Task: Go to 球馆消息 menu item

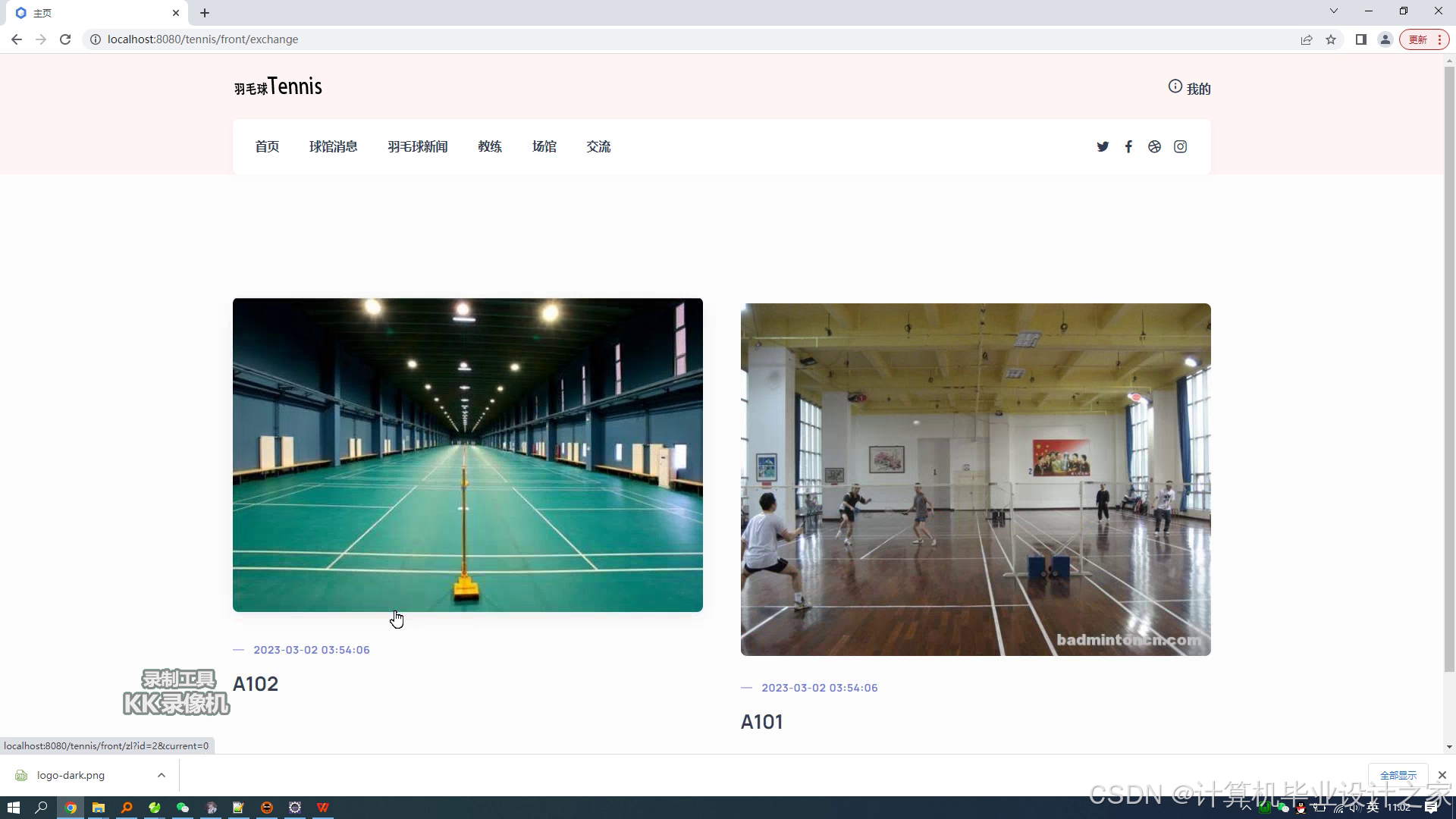Action: coord(333,146)
